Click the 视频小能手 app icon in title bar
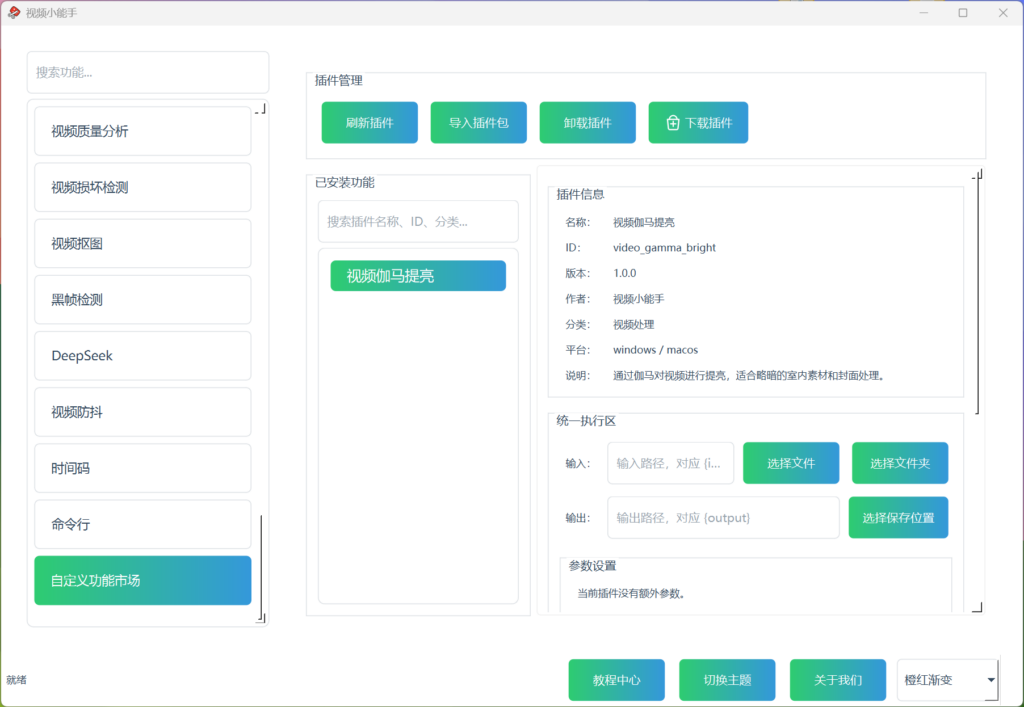This screenshot has height=707, width=1024. [x=14, y=12]
